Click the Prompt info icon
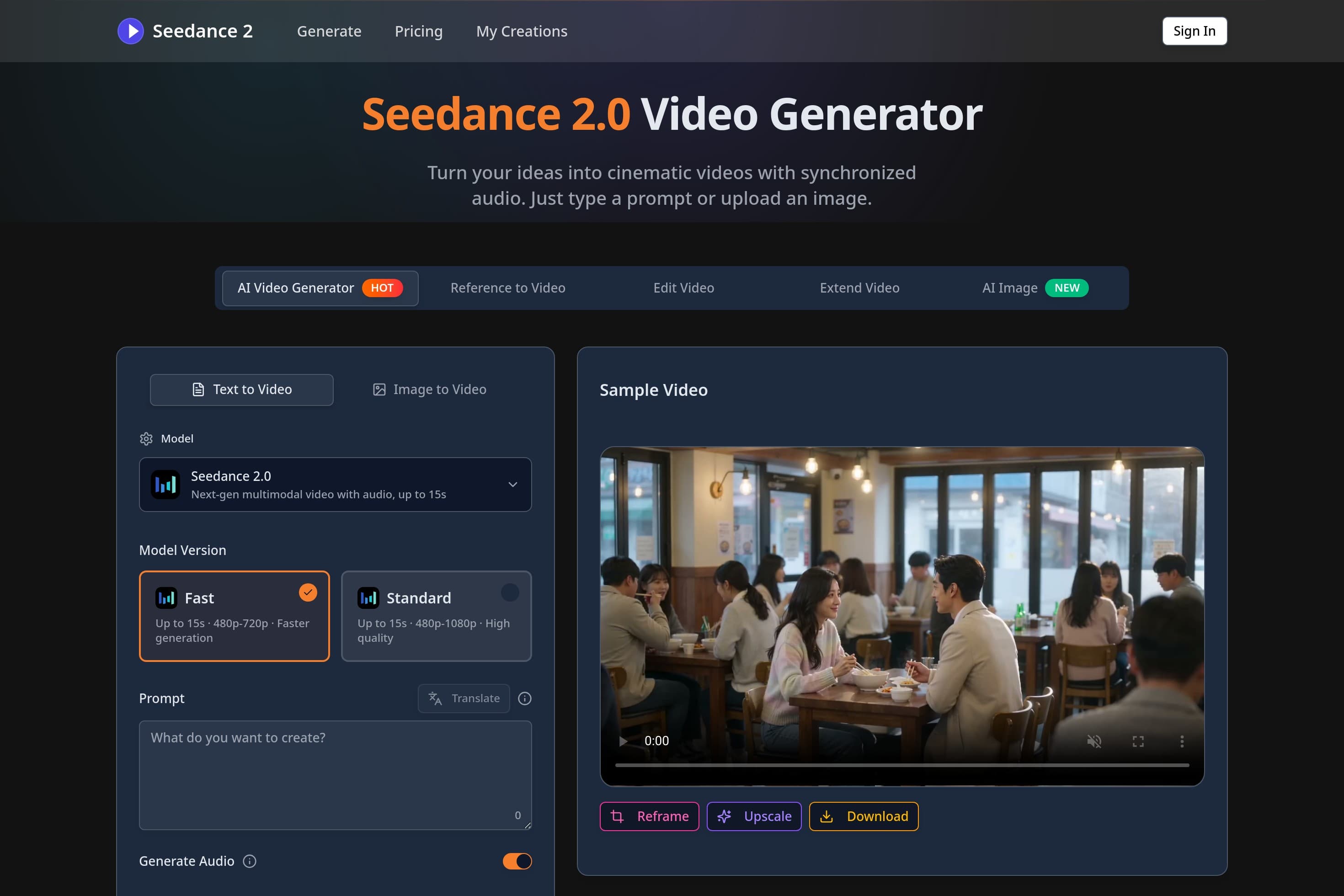Image resolution: width=1344 pixels, height=896 pixels. (525, 699)
